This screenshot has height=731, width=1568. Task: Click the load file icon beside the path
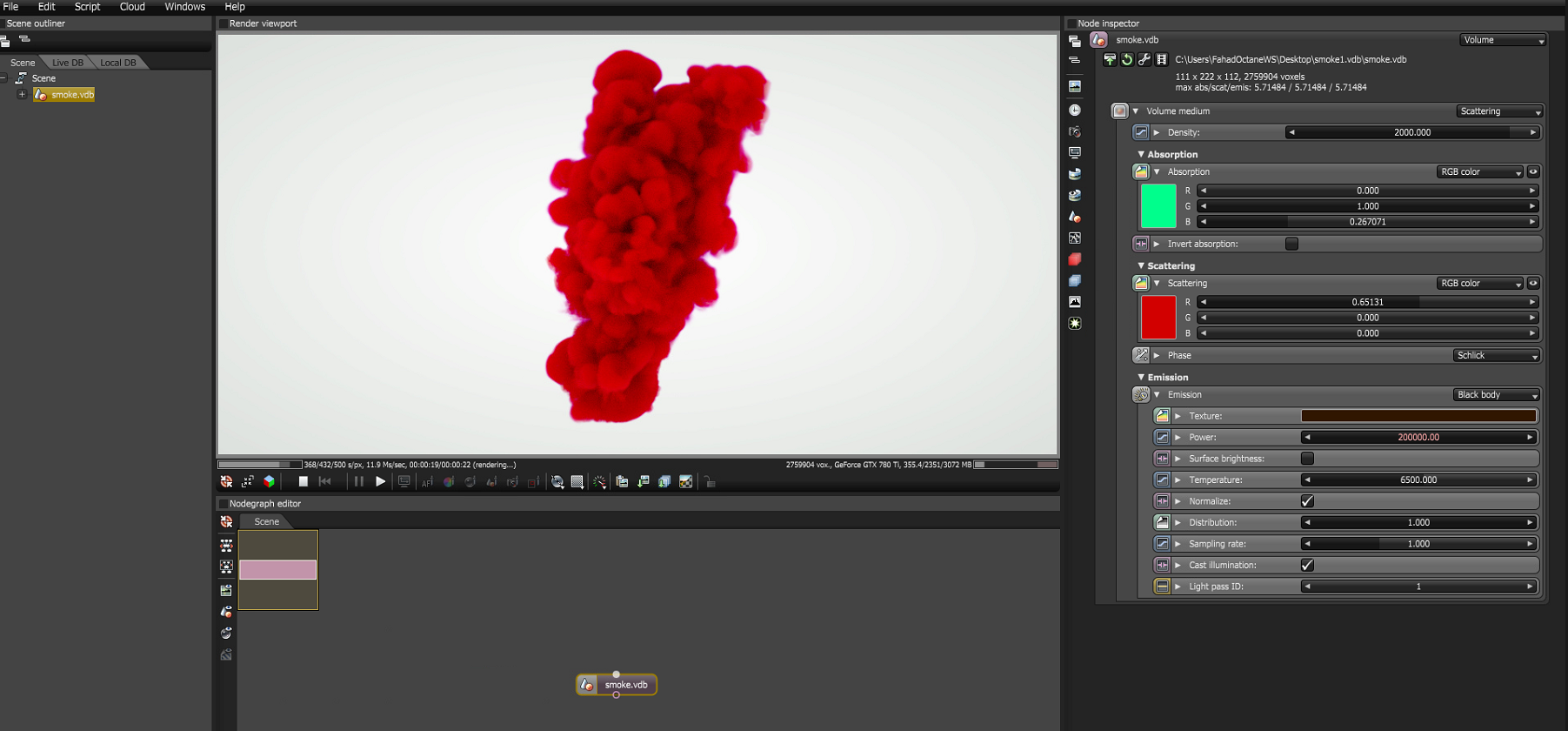(x=1110, y=59)
